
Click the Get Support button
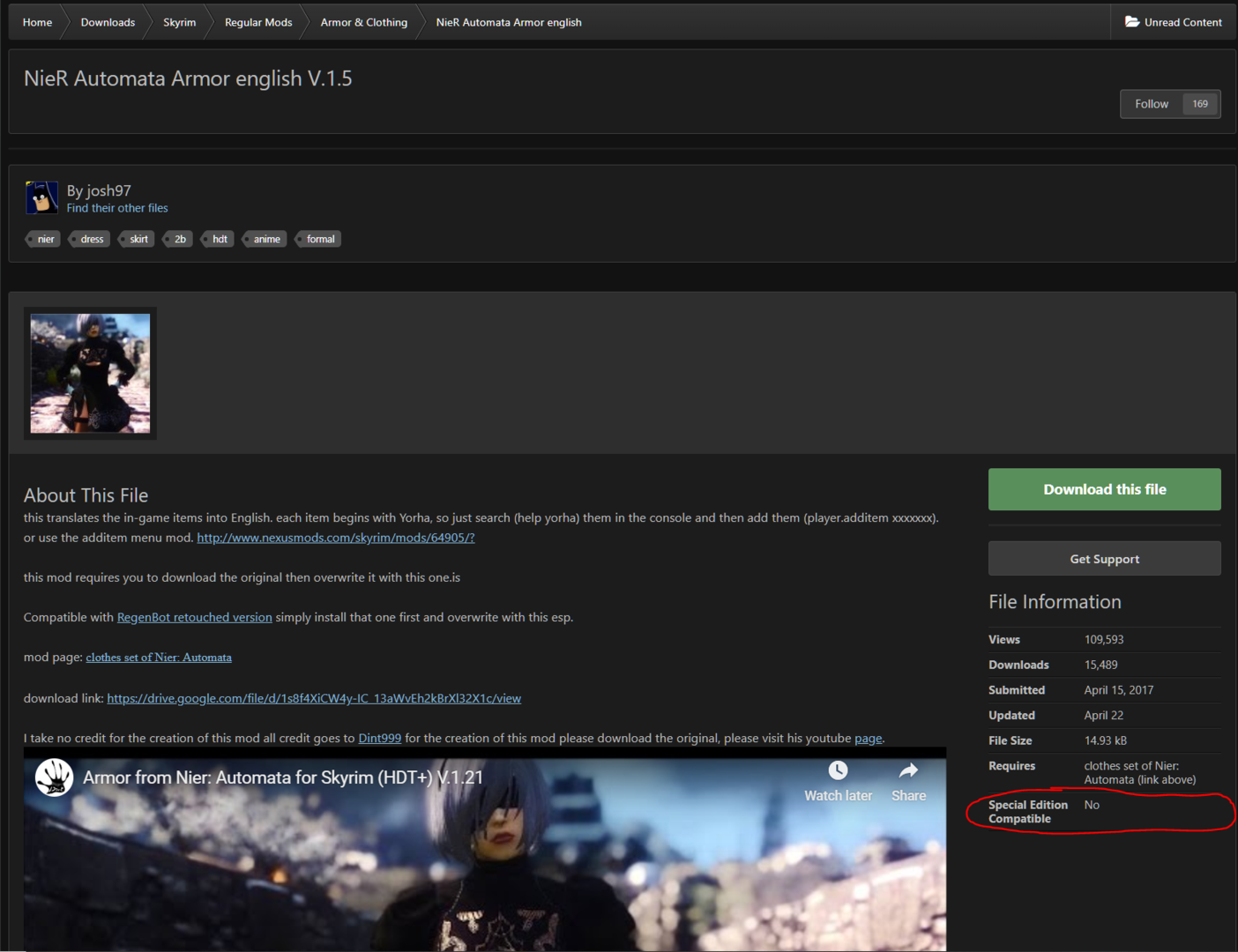(x=1105, y=559)
